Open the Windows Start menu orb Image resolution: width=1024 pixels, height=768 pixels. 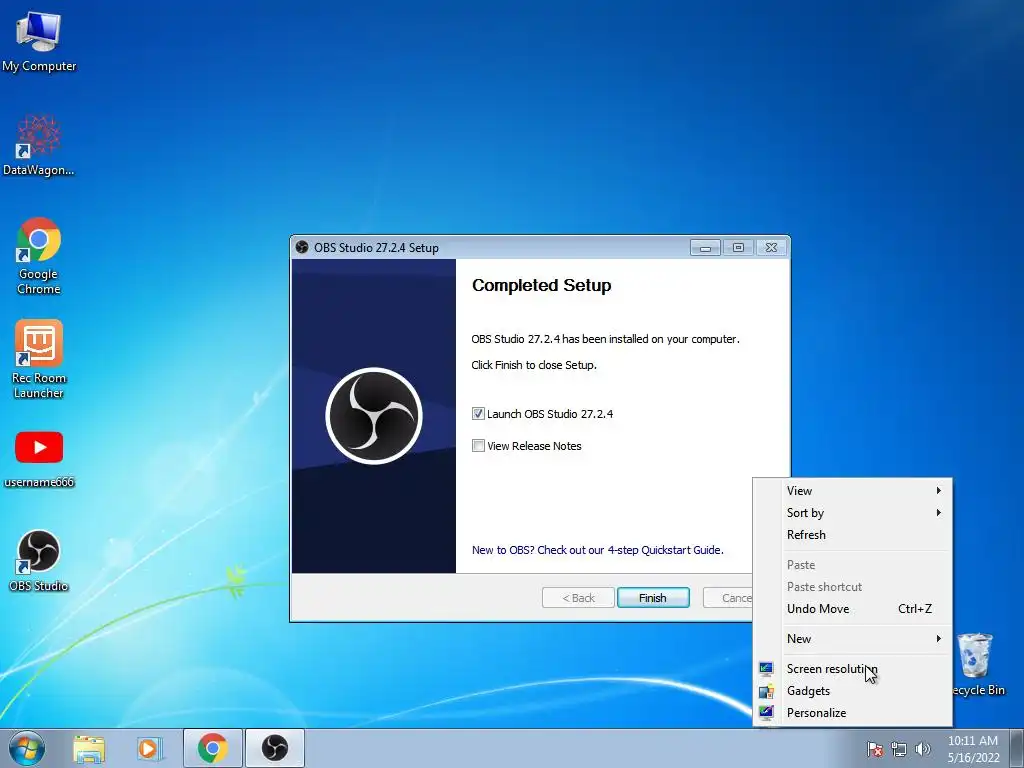(x=27, y=748)
